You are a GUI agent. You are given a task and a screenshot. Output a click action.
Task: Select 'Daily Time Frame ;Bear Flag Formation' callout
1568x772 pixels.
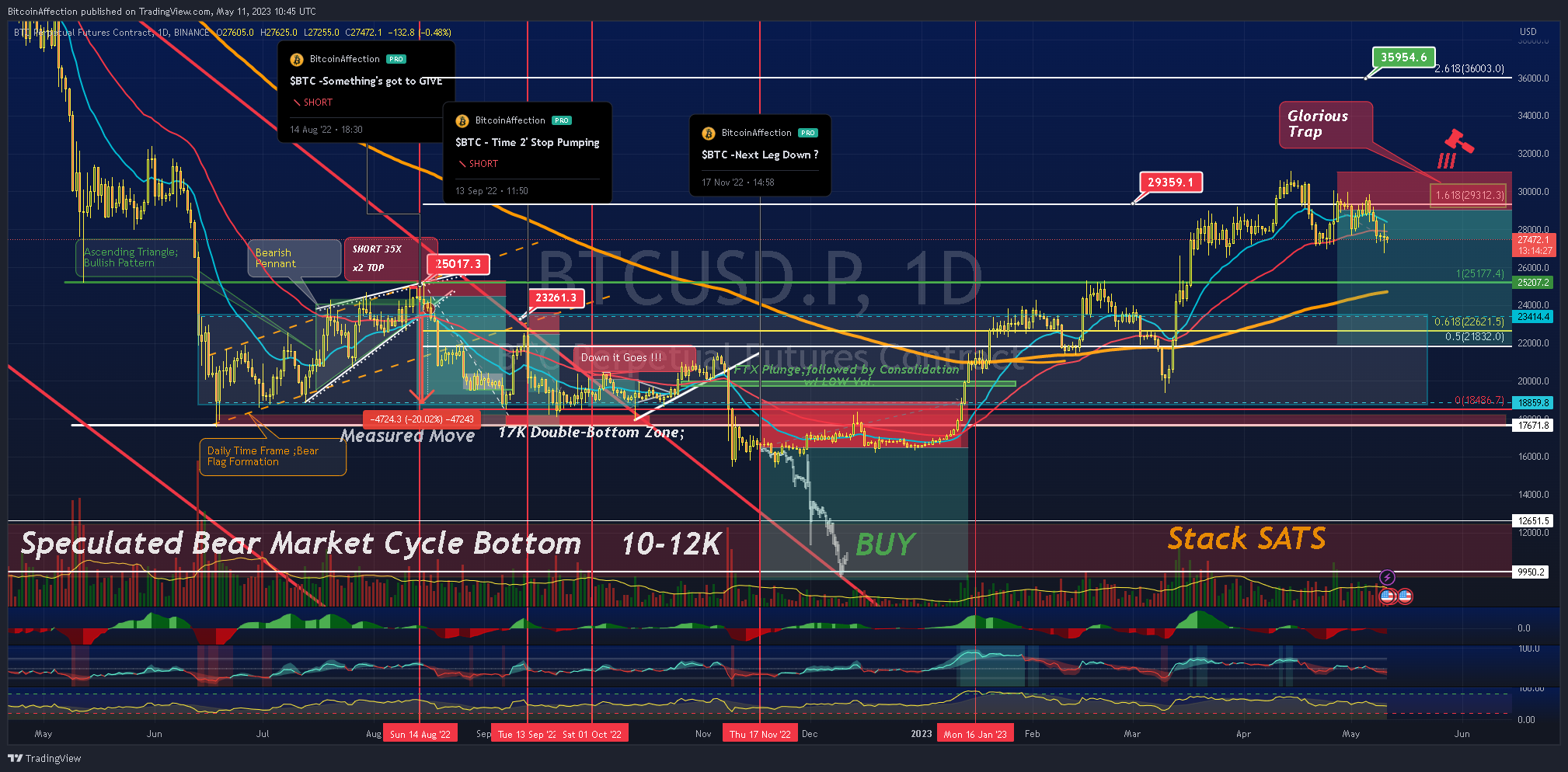coord(273,457)
